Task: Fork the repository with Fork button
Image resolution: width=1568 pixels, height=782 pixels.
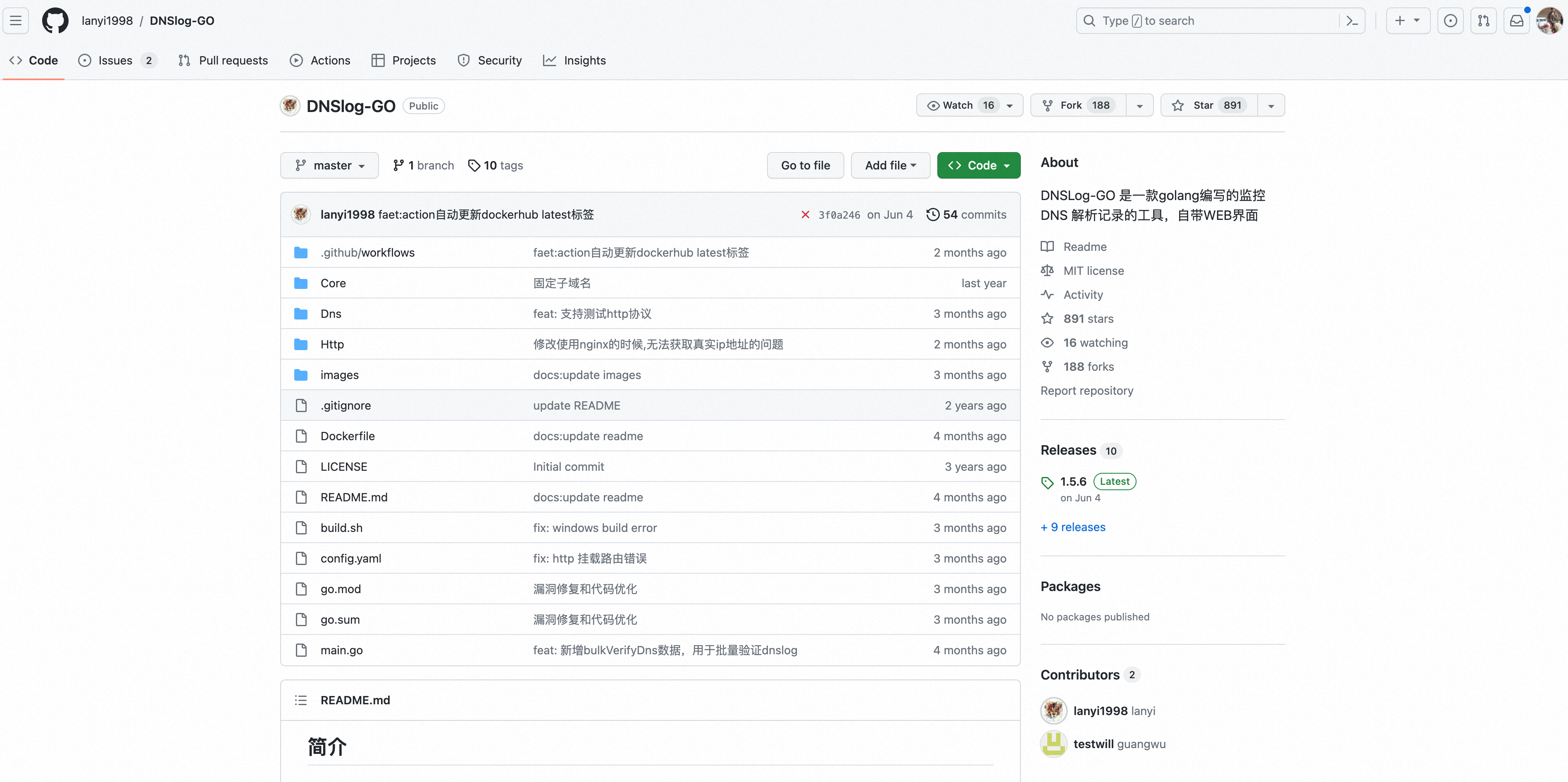Action: coord(1078,105)
